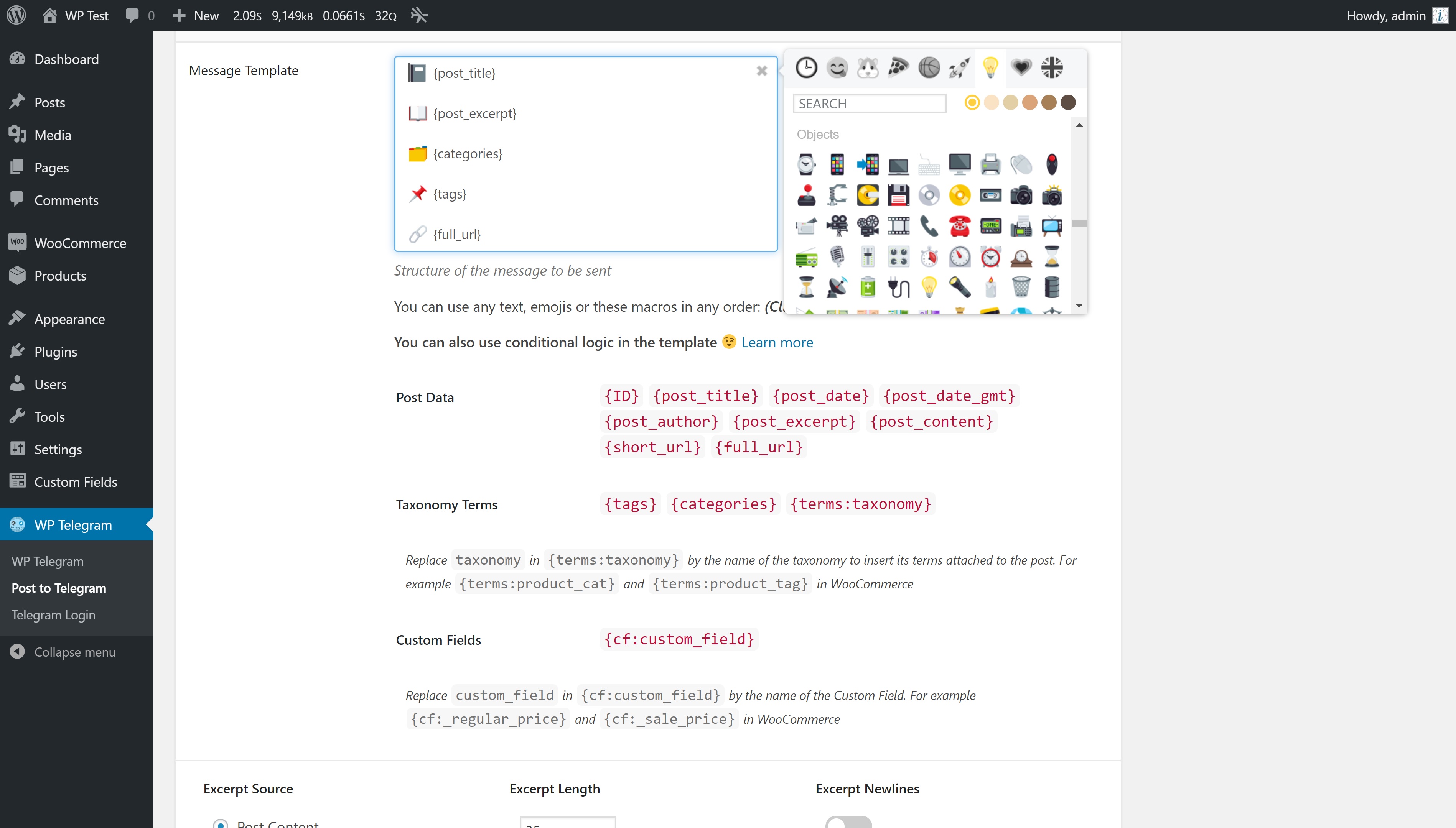This screenshot has height=828, width=1456.
Task: Insert the red alarm clock emoji
Action: click(990, 257)
